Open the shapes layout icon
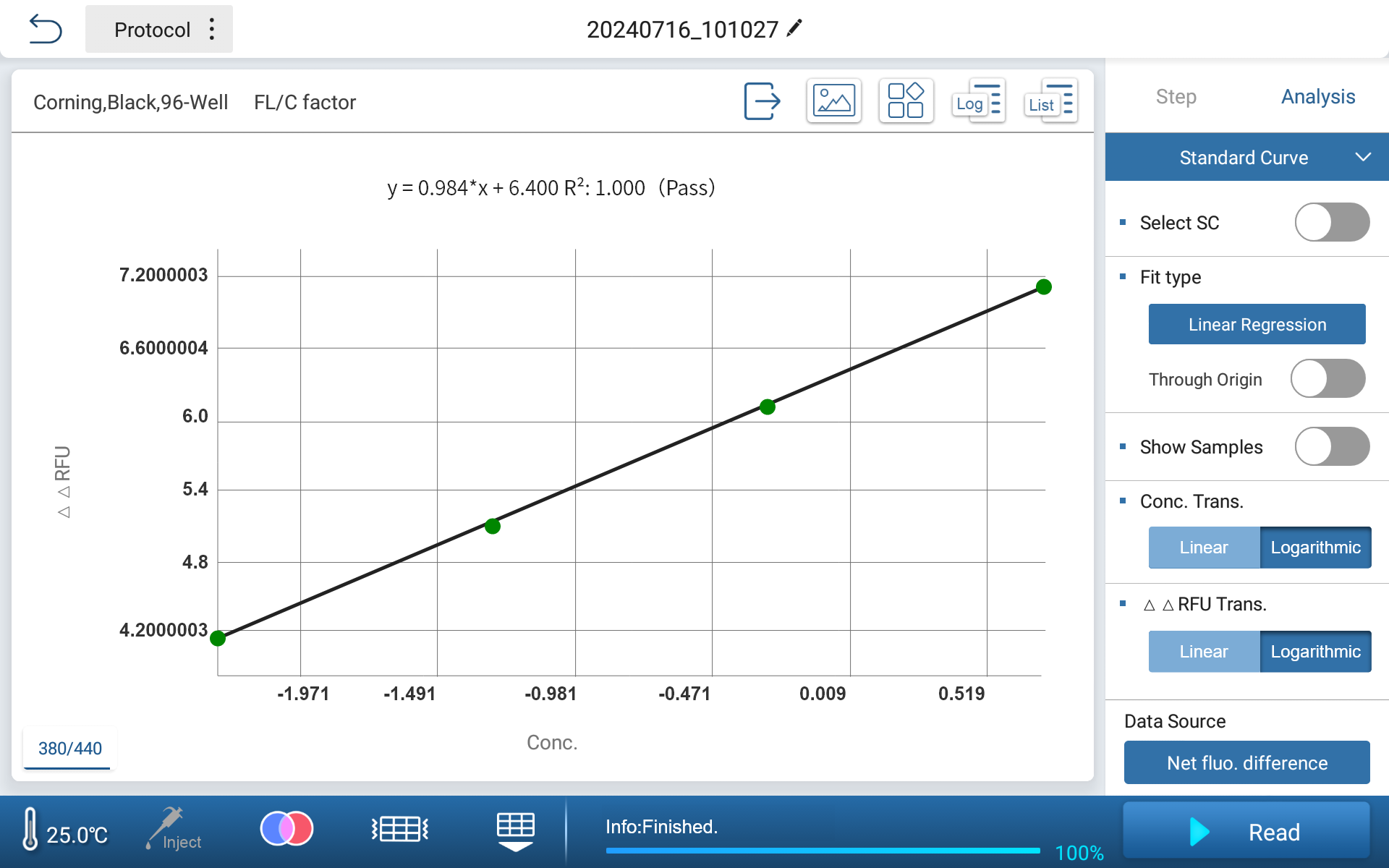Image resolution: width=1389 pixels, height=868 pixels. click(906, 101)
